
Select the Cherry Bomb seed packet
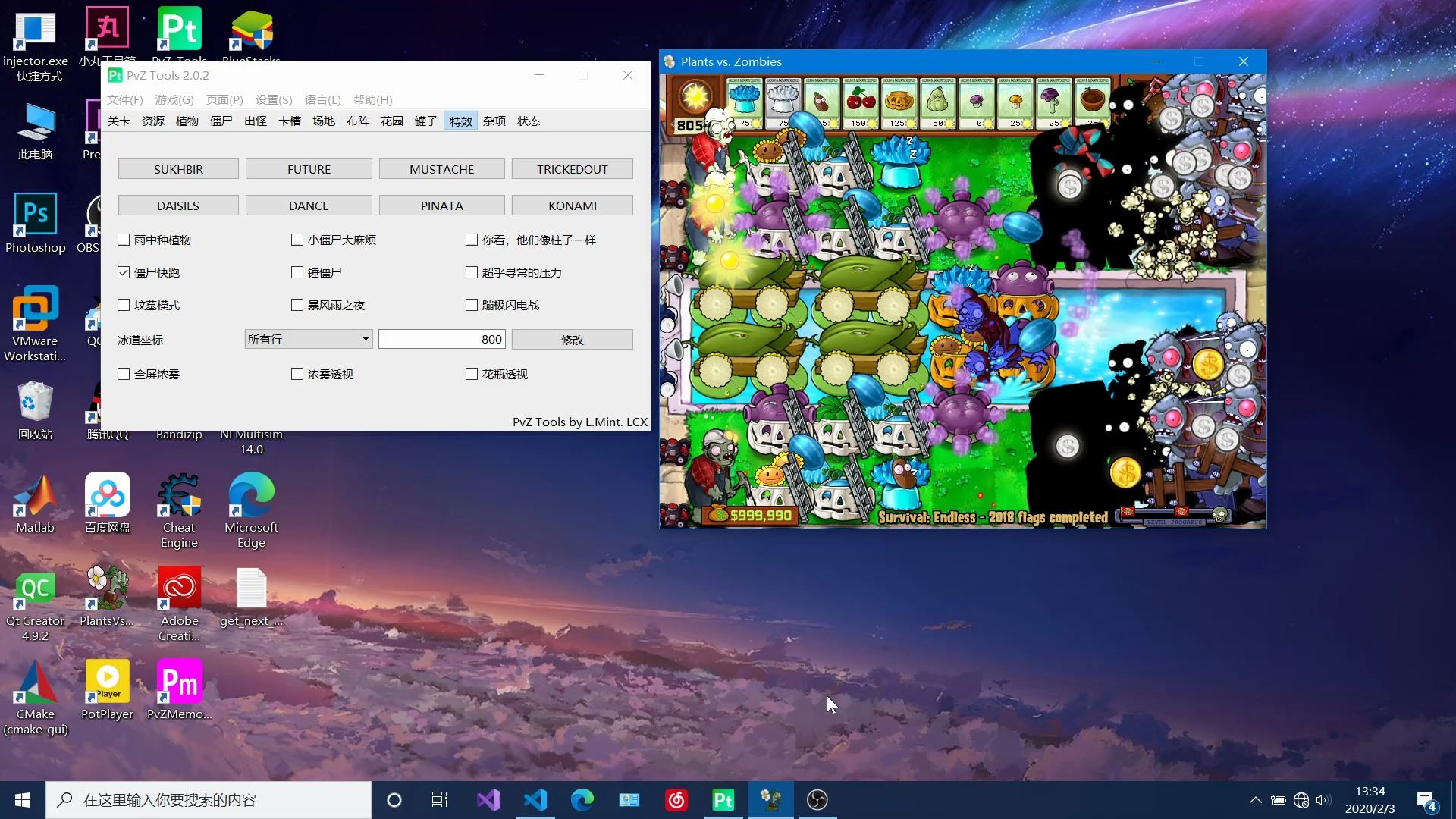(x=861, y=102)
